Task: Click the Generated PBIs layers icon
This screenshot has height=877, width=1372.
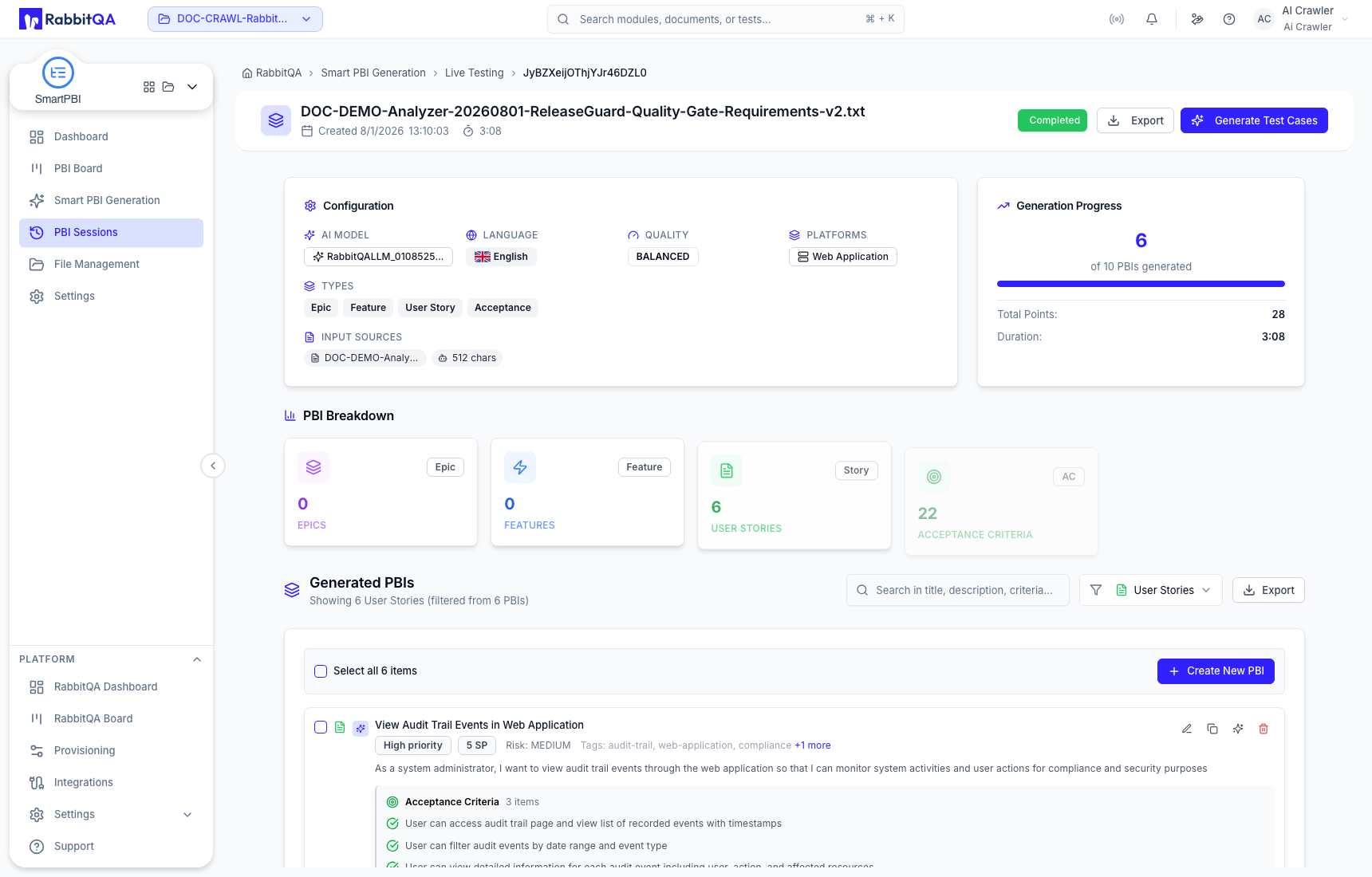Action: (x=292, y=590)
